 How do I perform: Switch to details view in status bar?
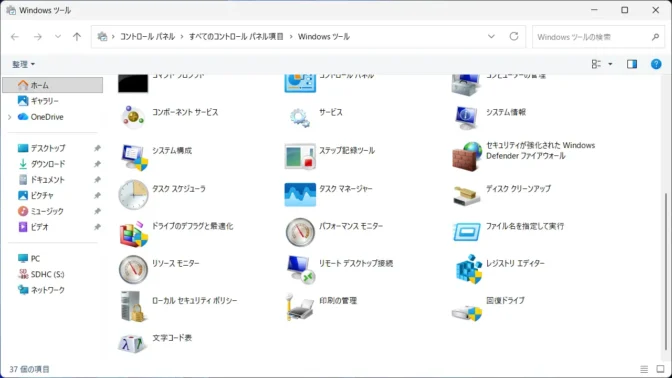(644, 369)
